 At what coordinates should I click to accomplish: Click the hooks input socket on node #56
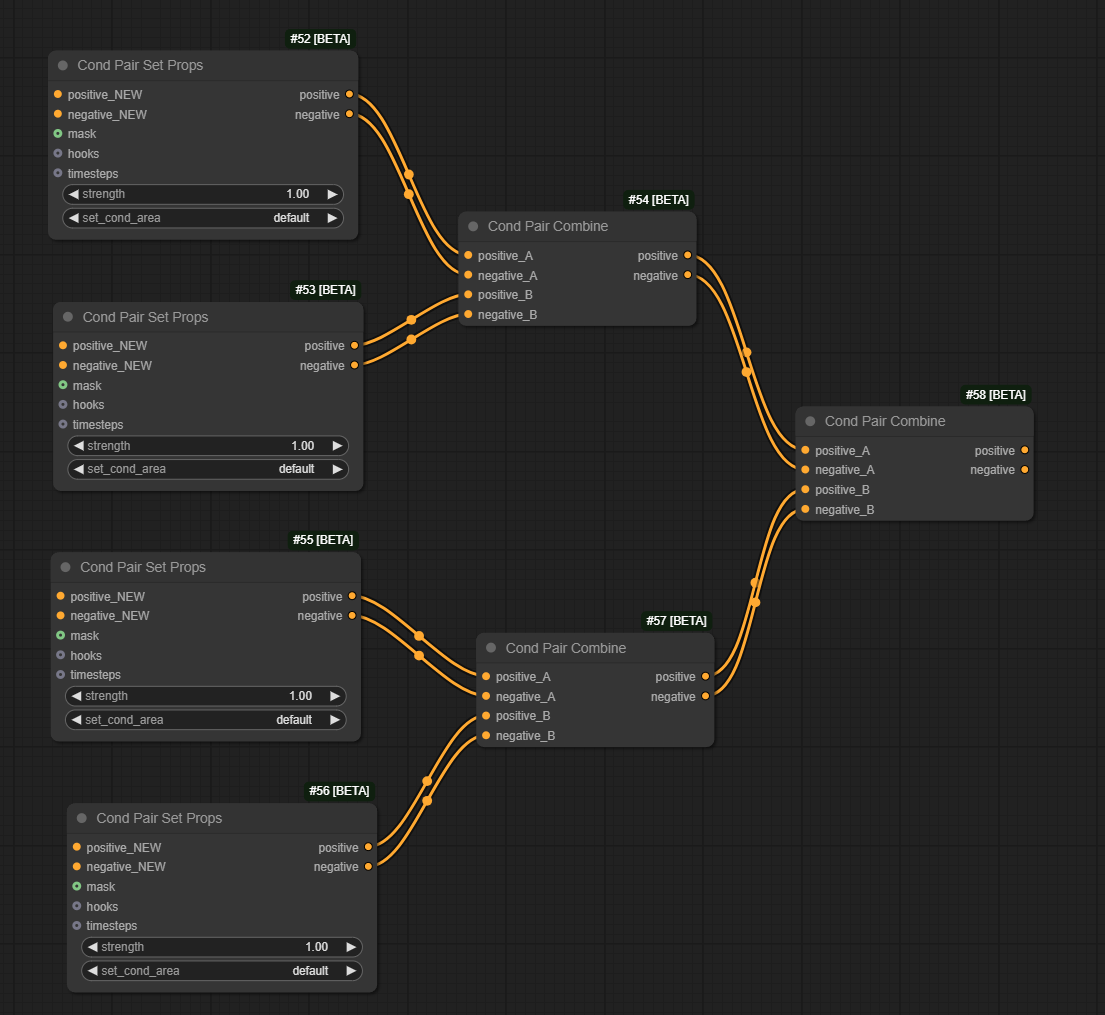tap(78, 906)
